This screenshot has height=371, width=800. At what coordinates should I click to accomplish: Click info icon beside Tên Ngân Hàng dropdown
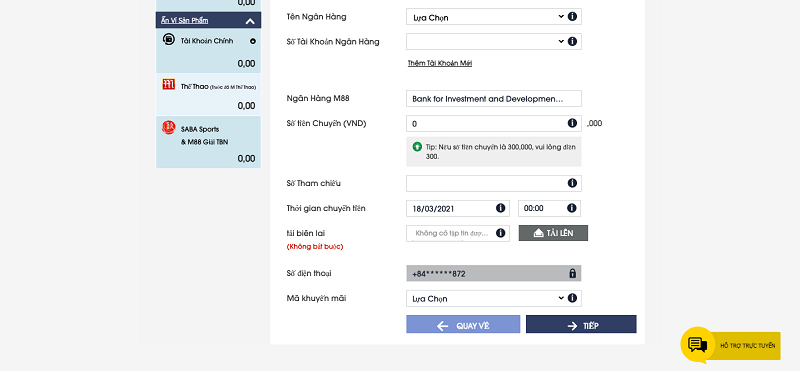pos(572,16)
